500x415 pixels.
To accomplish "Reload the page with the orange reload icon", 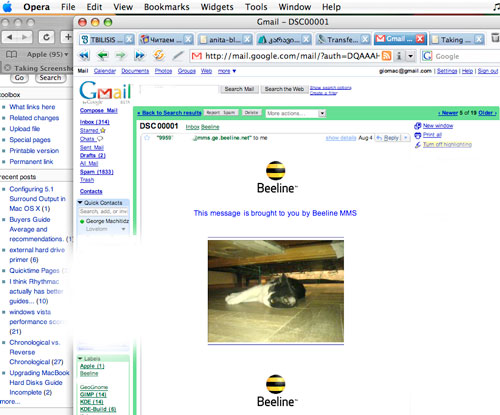I will (x=159, y=55).
